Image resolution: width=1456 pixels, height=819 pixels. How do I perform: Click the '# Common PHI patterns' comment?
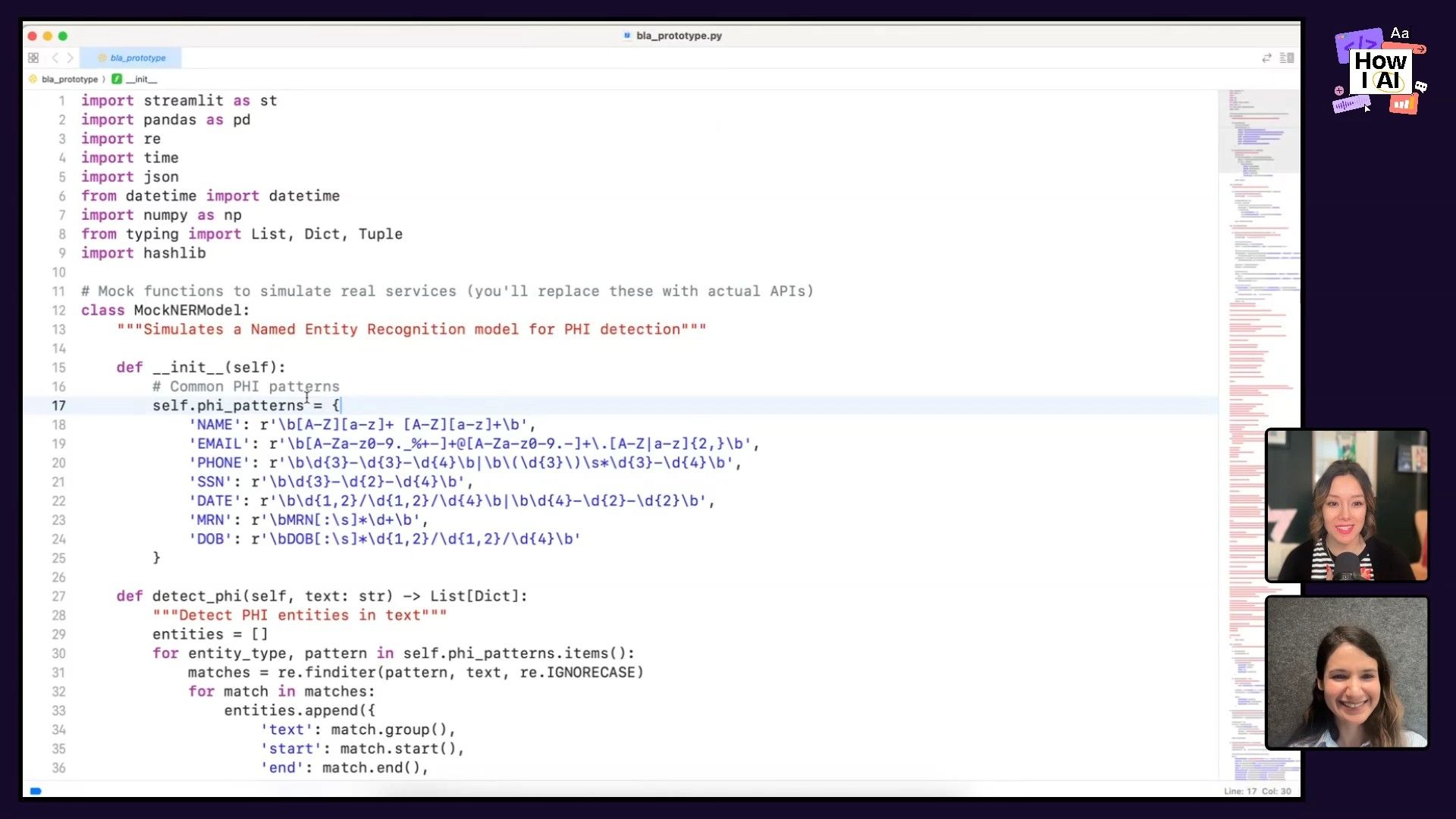[246, 387]
